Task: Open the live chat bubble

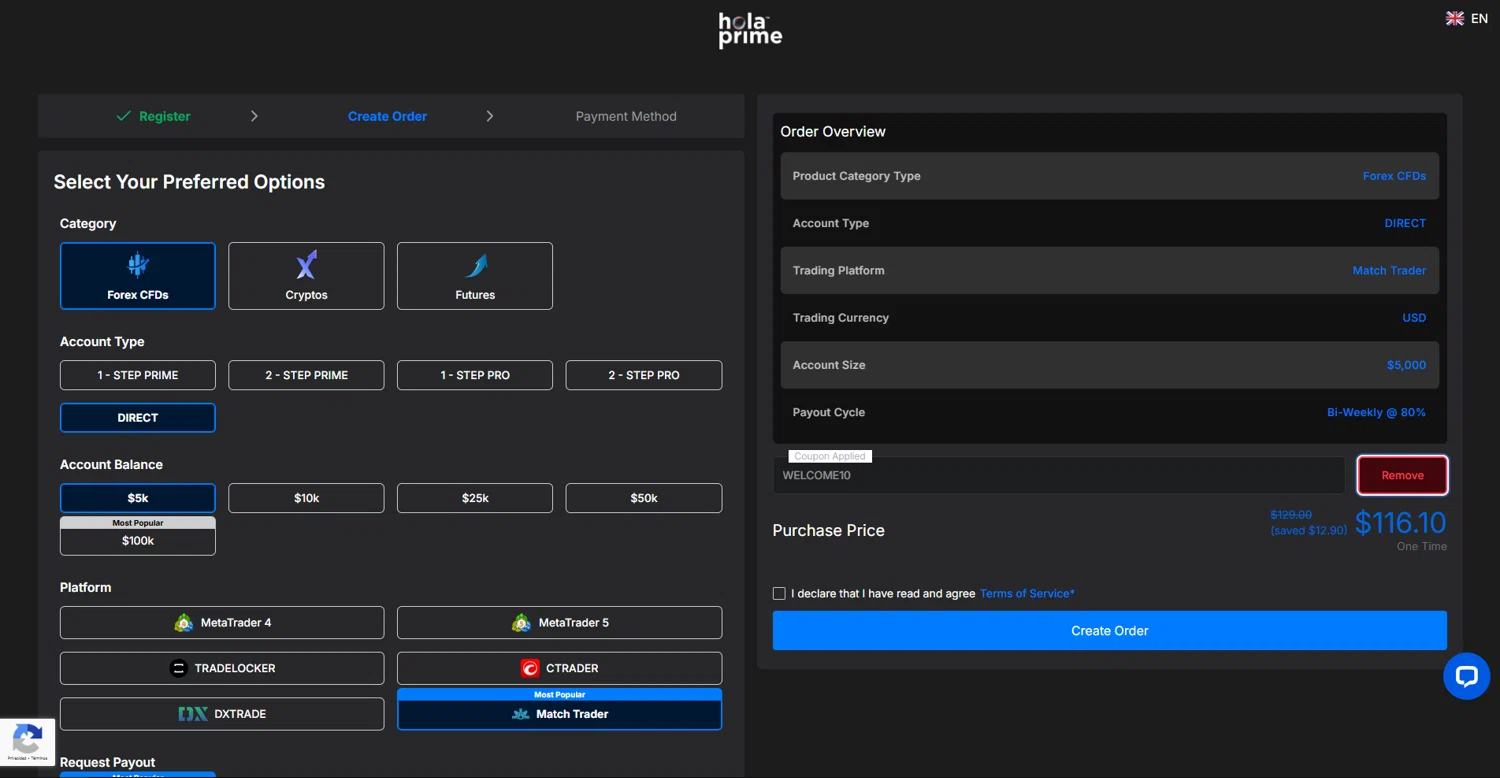Action: click(x=1467, y=676)
